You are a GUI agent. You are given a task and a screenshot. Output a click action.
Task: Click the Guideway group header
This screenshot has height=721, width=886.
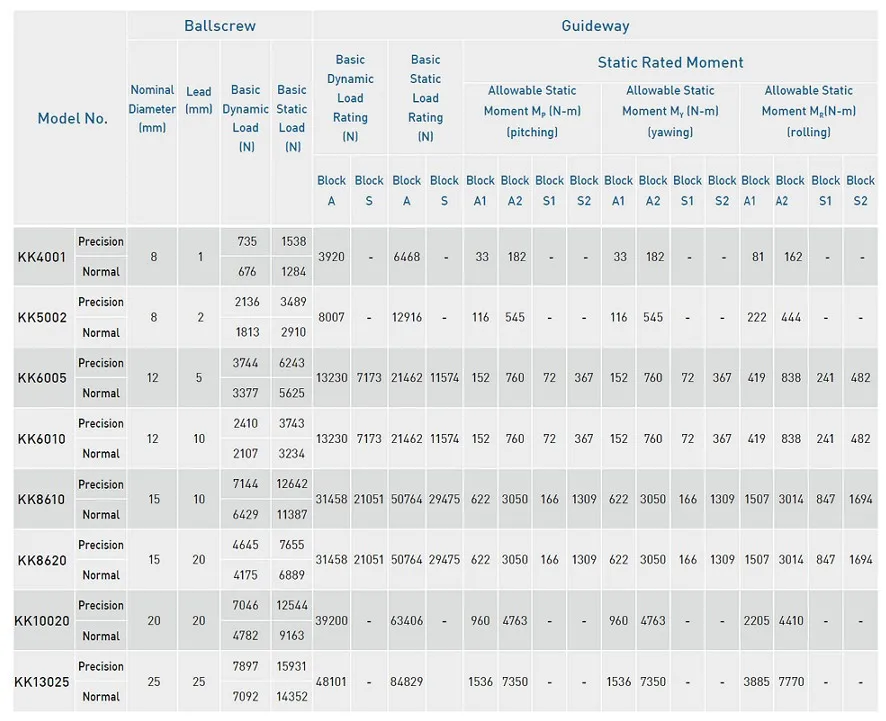(595, 26)
